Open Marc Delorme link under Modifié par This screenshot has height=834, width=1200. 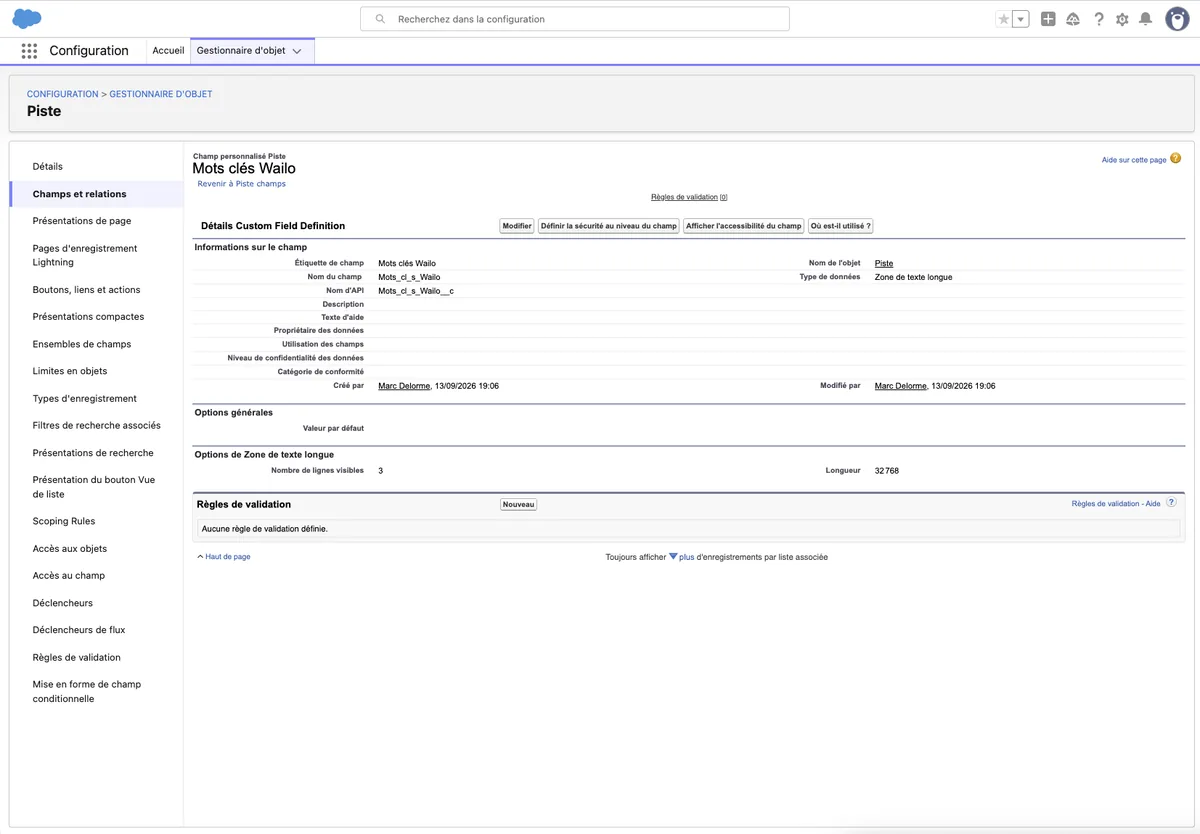[901, 386]
